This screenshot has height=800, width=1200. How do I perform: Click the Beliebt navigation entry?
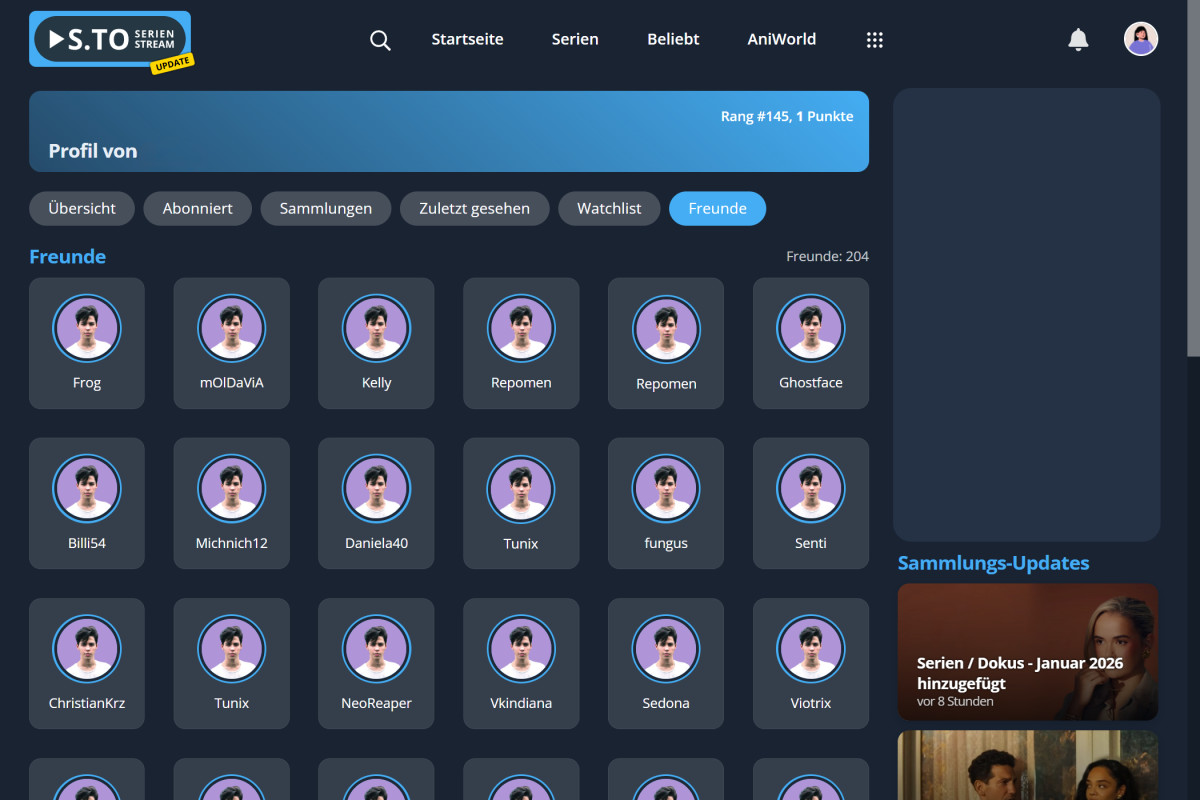(672, 39)
